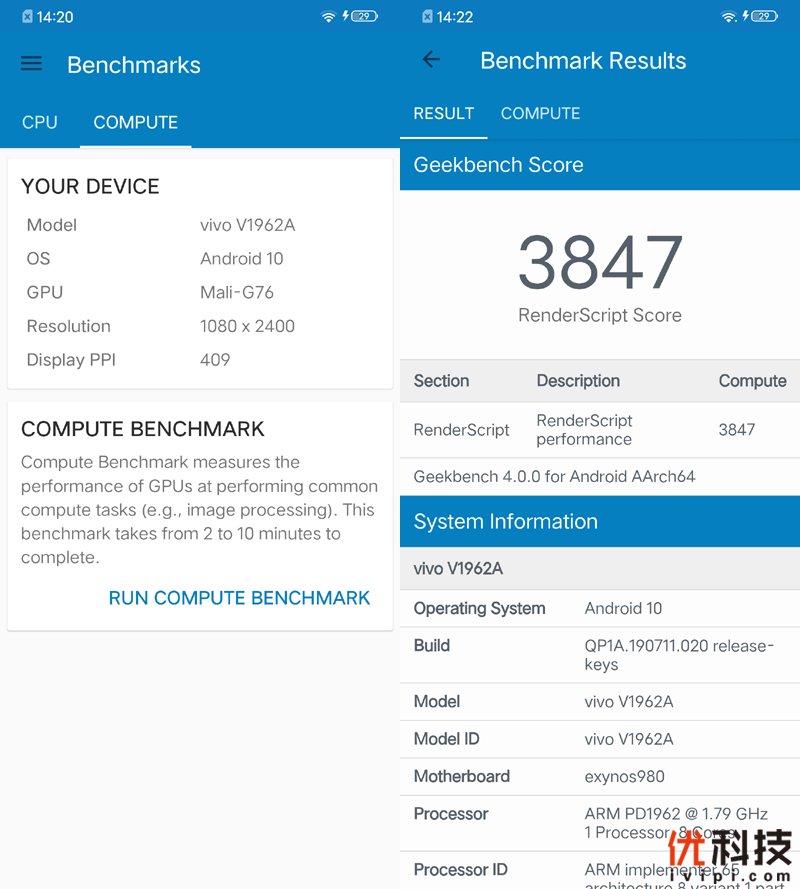Run the compute benchmark
The image size is (800, 889).
pos(238,598)
